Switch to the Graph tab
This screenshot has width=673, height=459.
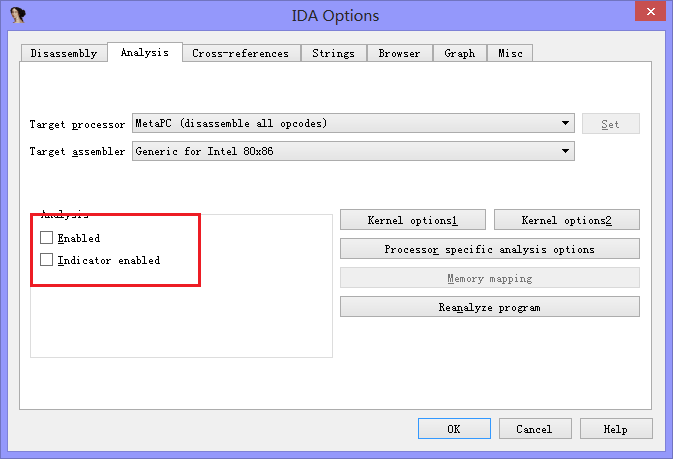tap(460, 53)
